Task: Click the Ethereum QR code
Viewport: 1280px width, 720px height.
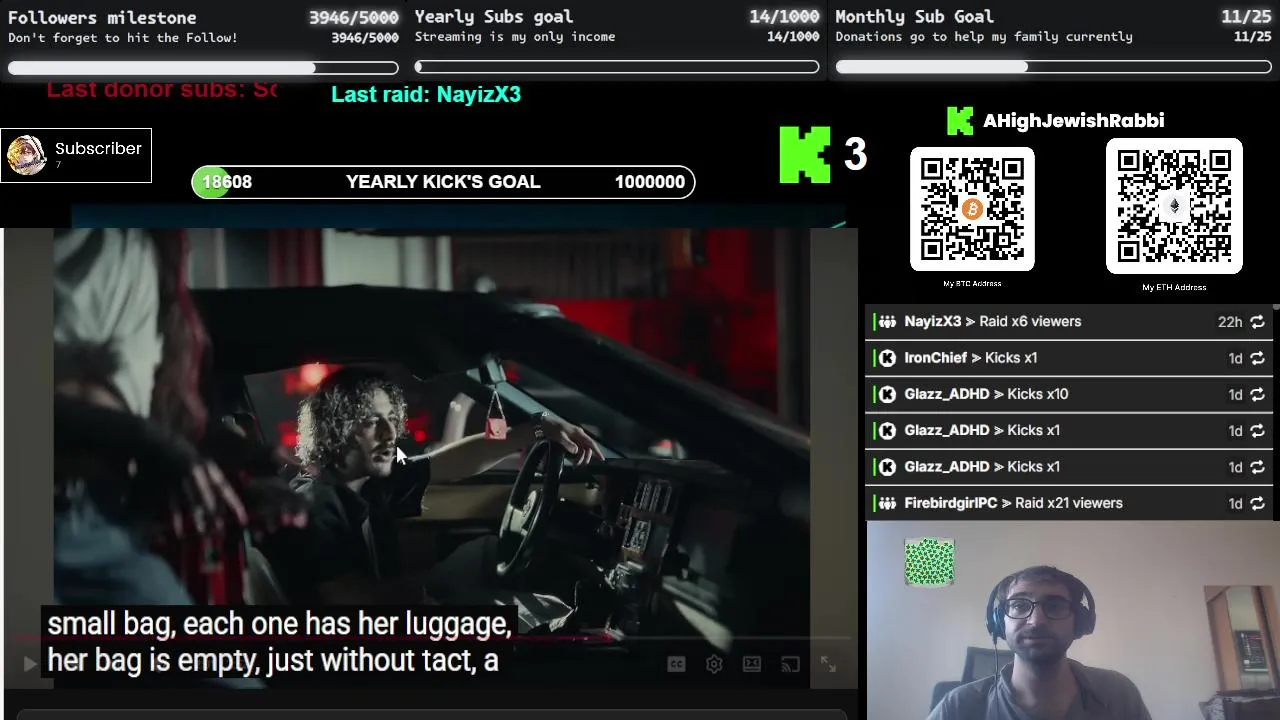Action: (x=1174, y=206)
